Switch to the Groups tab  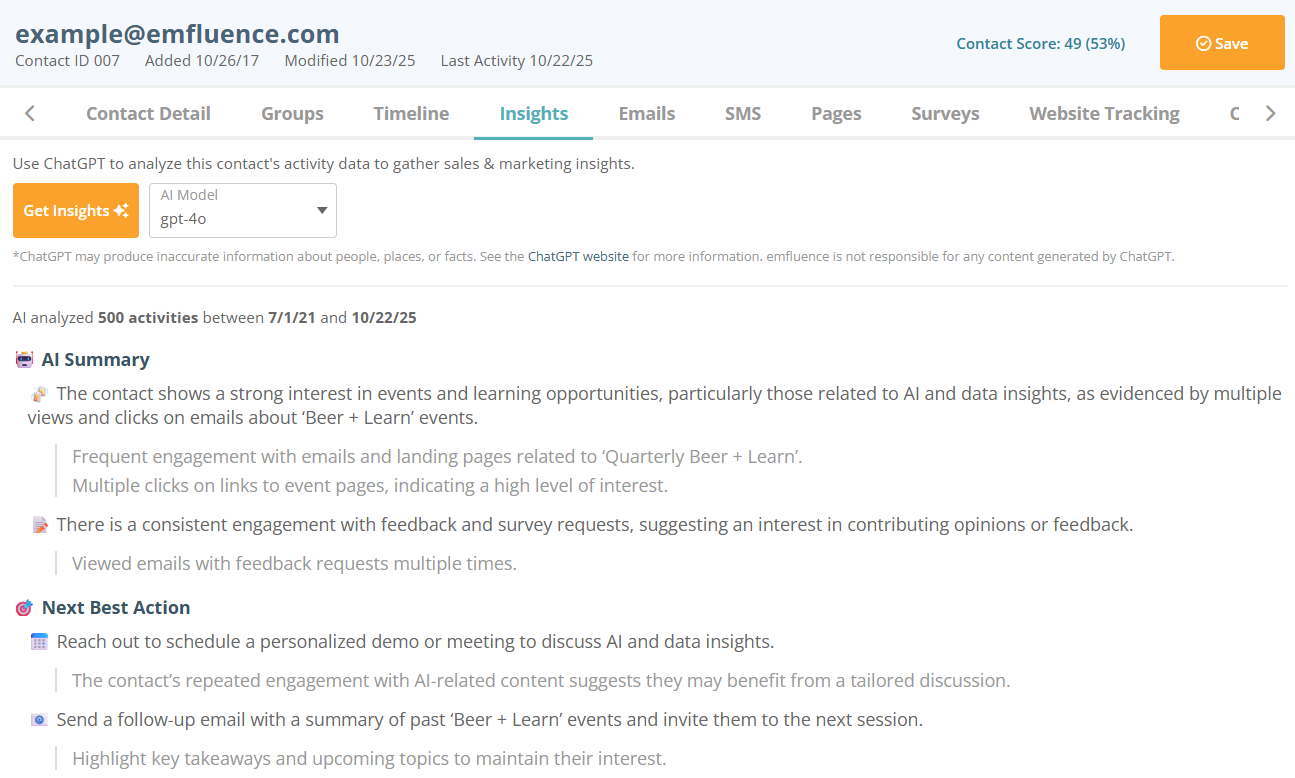click(x=292, y=114)
